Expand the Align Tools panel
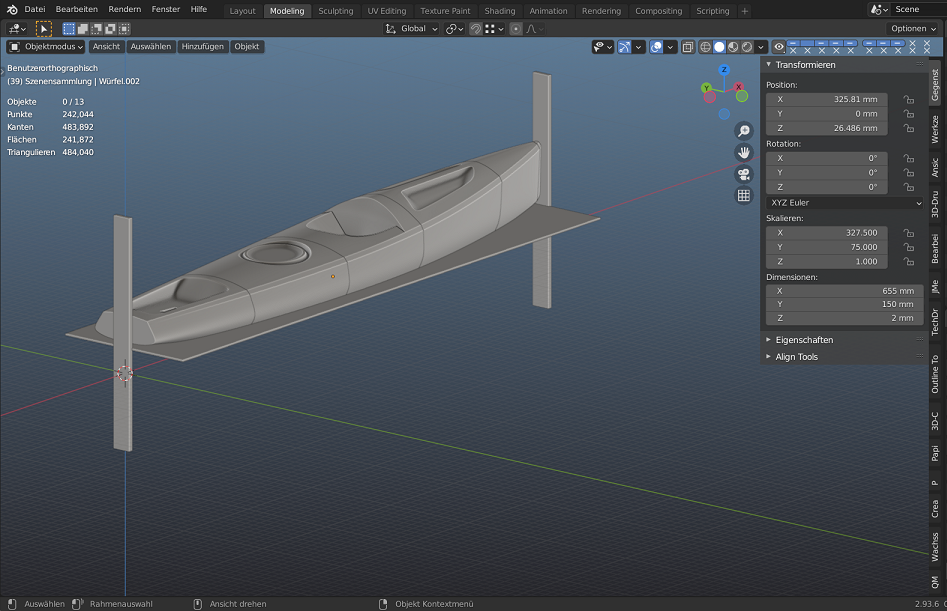This screenshot has height=611, width=947. click(x=796, y=357)
